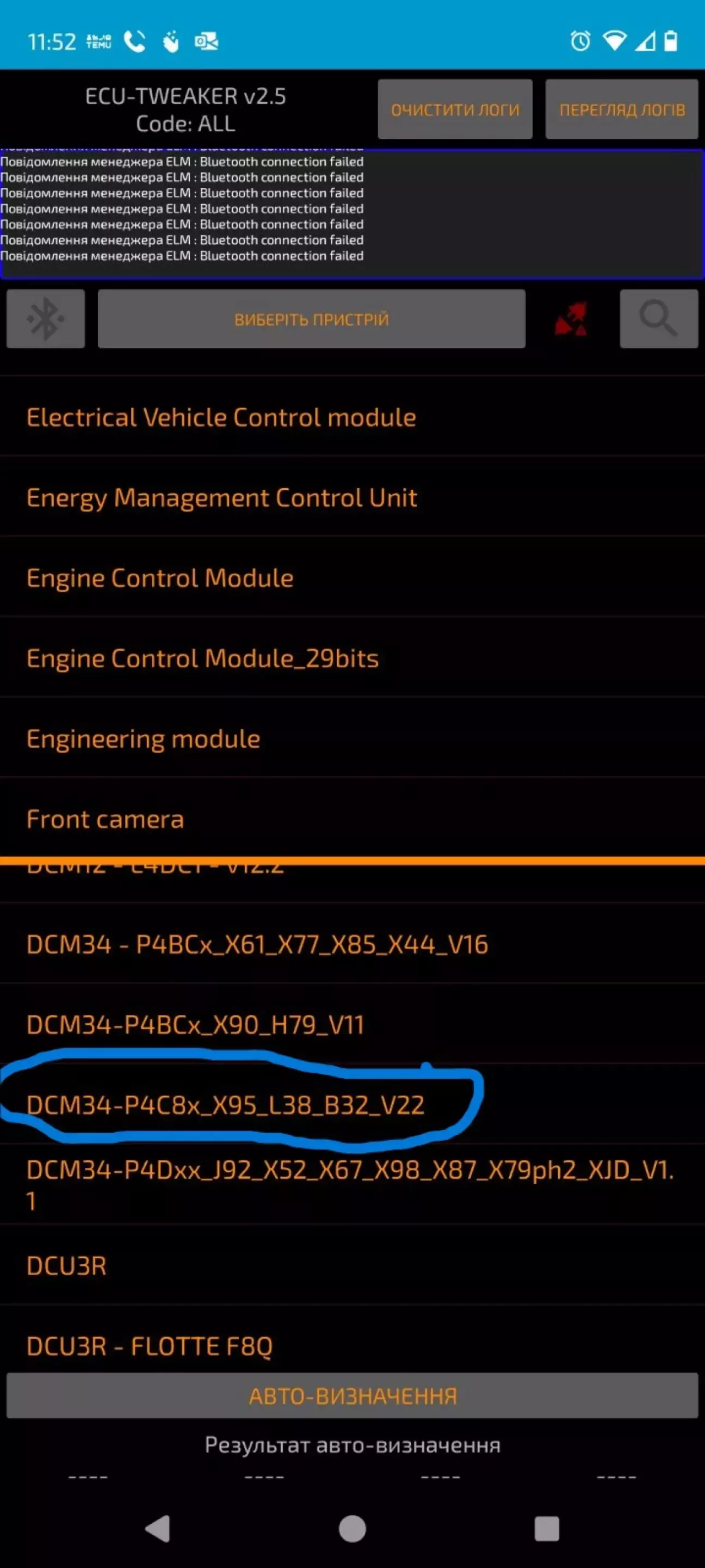705x1568 pixels.
Task: Start АВТО-ВИЗНАЧЕННЯ auto detection
Action: point(352,1395)
